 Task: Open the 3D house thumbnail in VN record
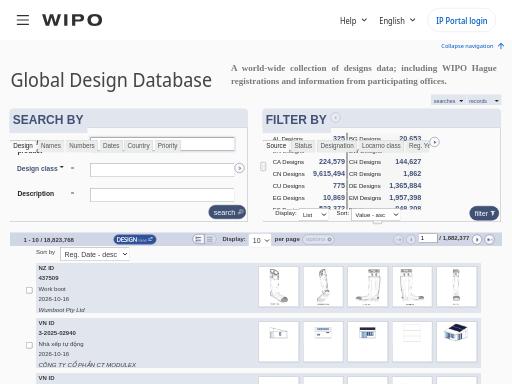tap(456, 341)
